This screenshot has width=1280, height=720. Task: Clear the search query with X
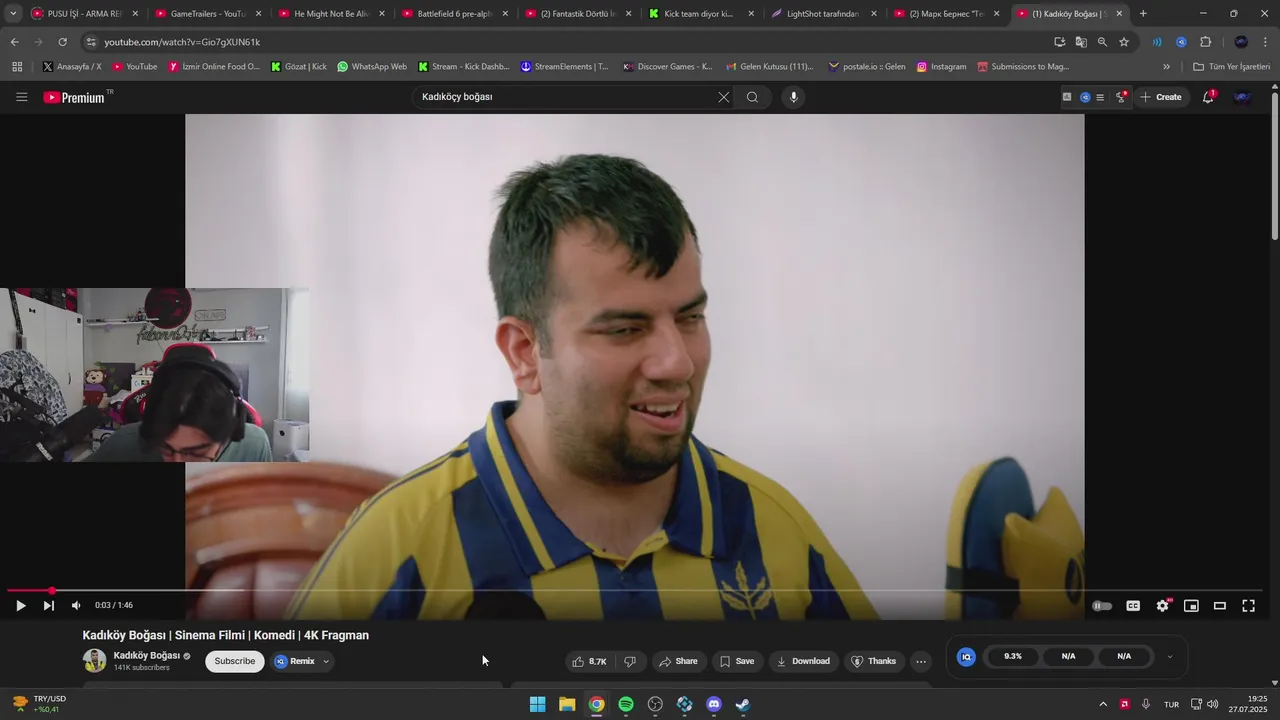click(723, 97)
